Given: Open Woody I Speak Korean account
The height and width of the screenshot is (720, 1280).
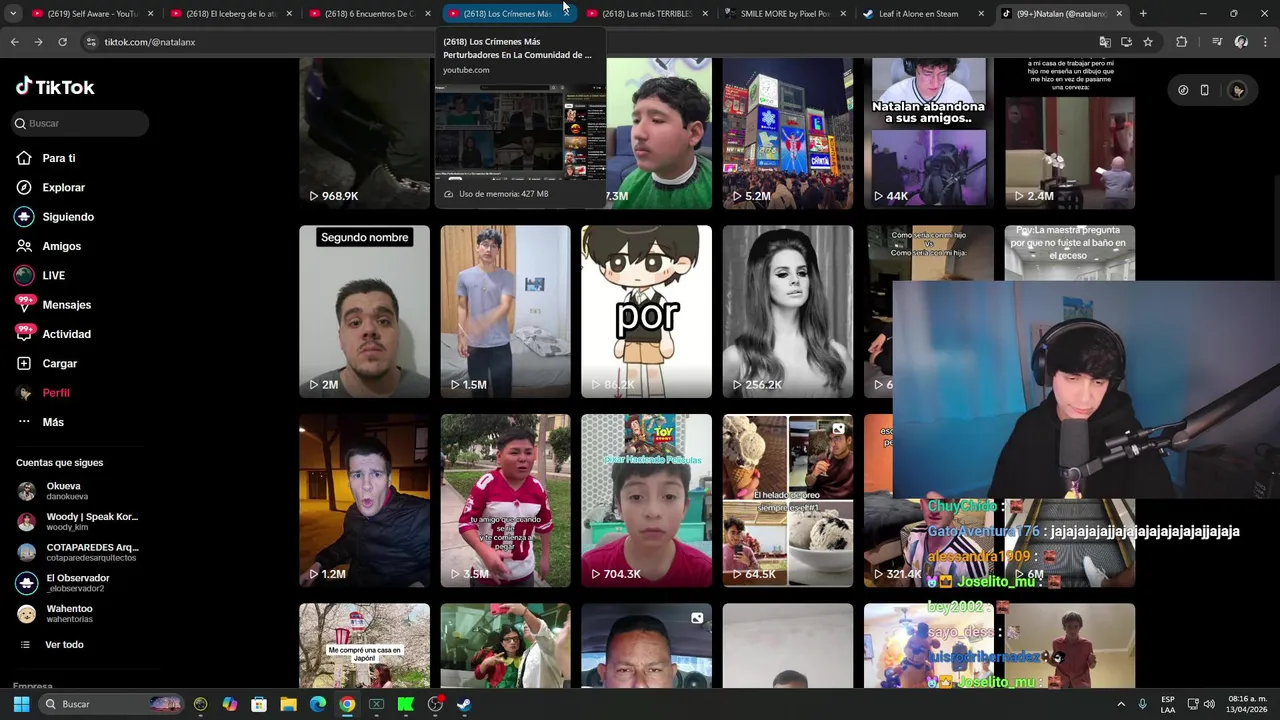Looking at the screenshot, I should click(x=78, y=522).
